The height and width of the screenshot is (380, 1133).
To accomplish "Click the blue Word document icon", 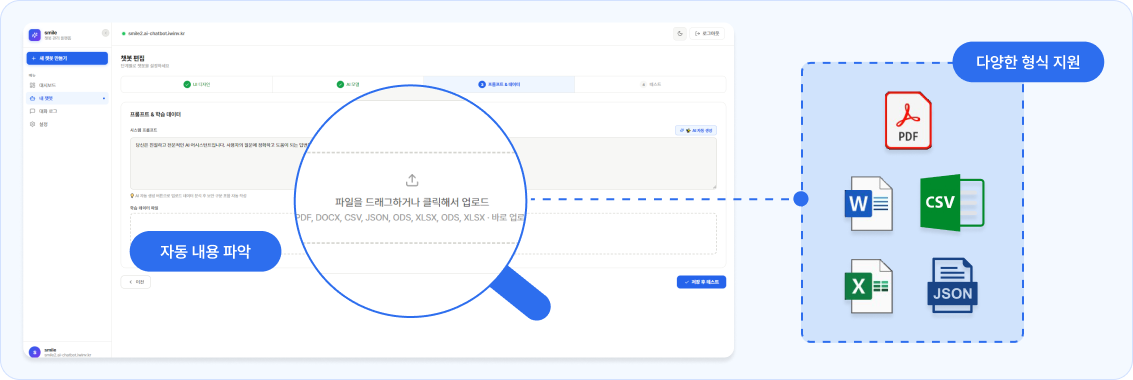I will coord(868,203).
